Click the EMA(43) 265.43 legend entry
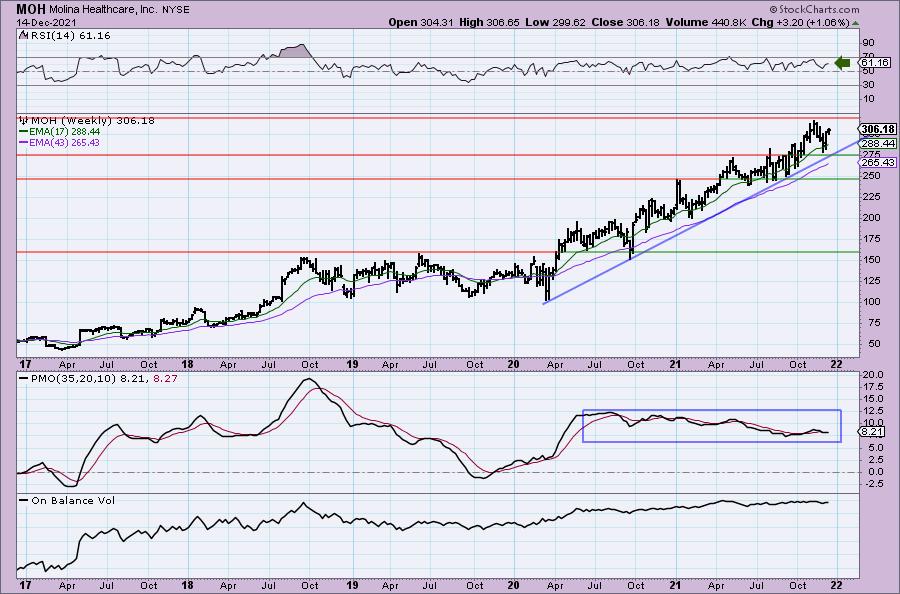The height and width of the screenshot is (594, 900). (59, 142)
